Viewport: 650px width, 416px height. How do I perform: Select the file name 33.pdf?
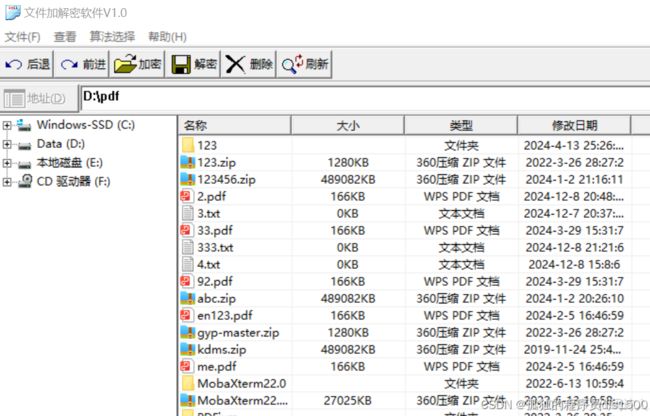(215, 230)
